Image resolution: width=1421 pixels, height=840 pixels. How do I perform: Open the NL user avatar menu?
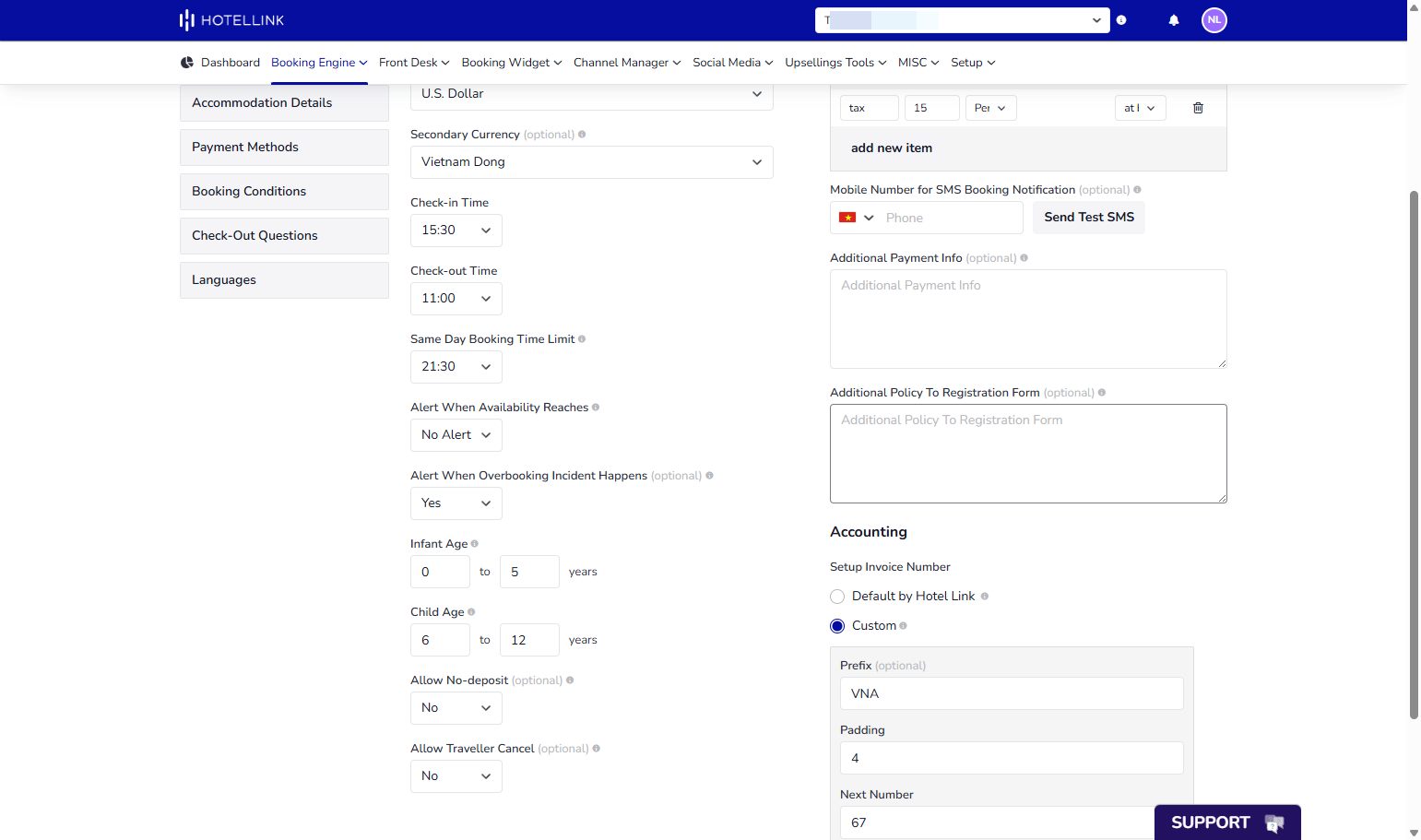coord(1214,20)
